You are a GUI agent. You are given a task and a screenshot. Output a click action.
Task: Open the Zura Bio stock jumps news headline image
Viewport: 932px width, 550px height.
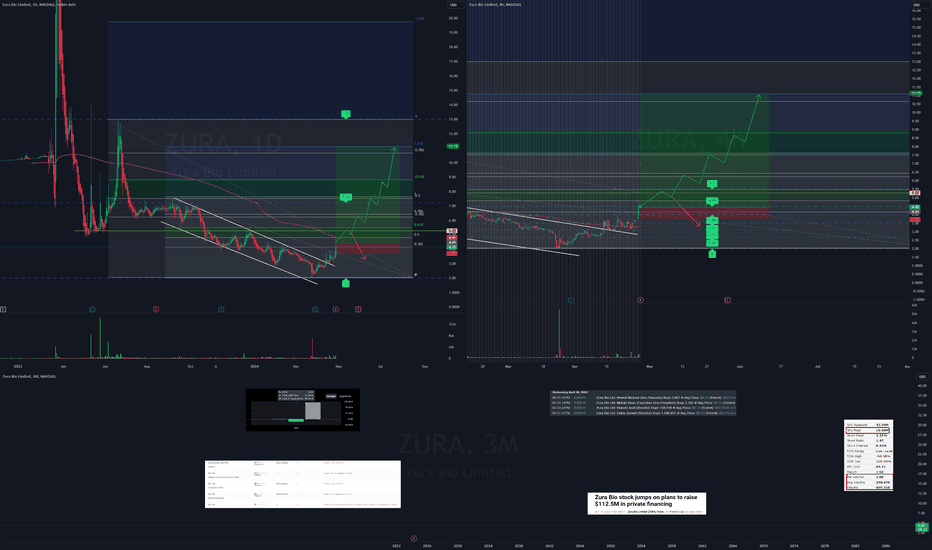(647, 503)
